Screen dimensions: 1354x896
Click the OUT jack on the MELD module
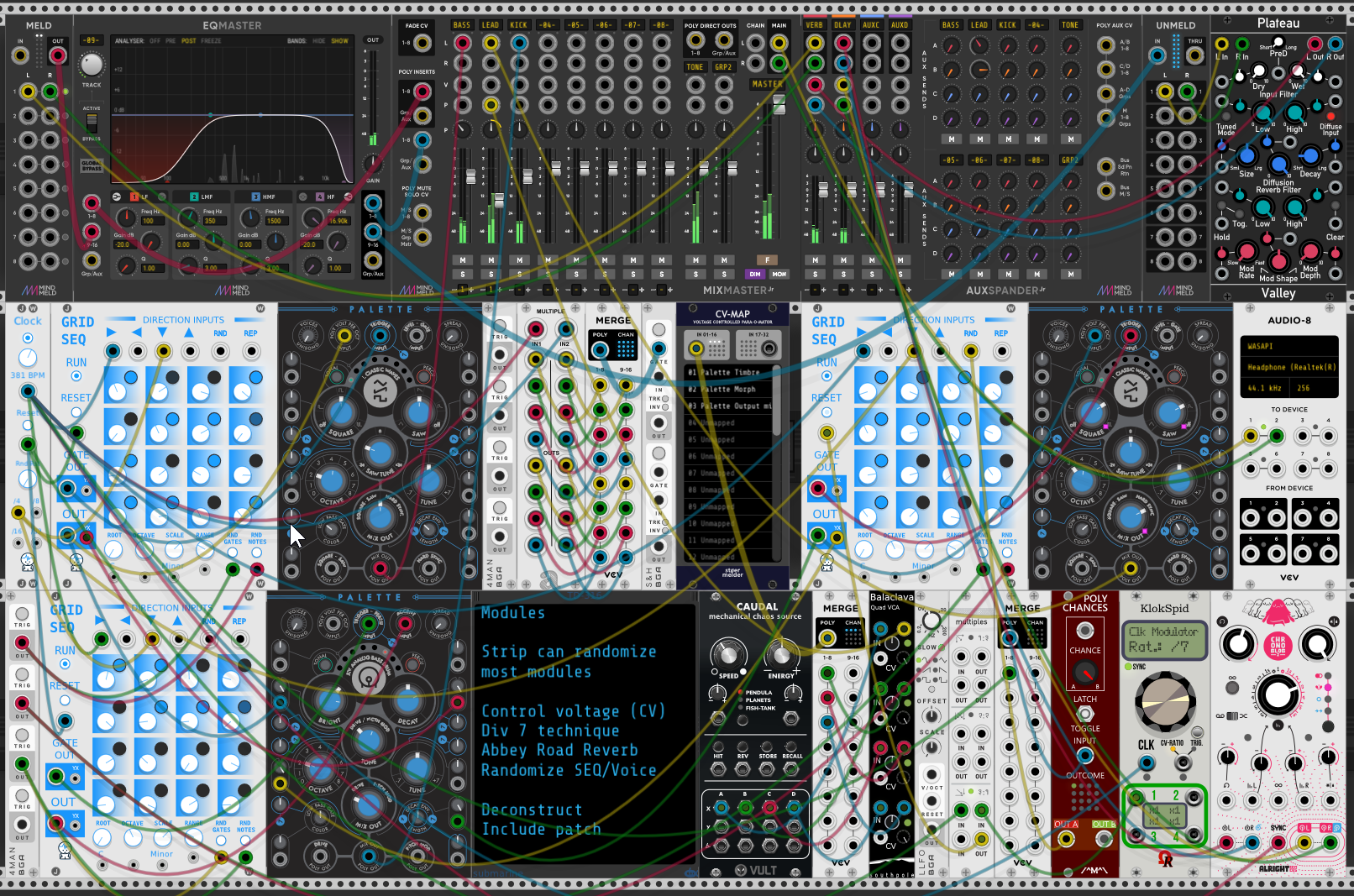(x=58, y=55)
